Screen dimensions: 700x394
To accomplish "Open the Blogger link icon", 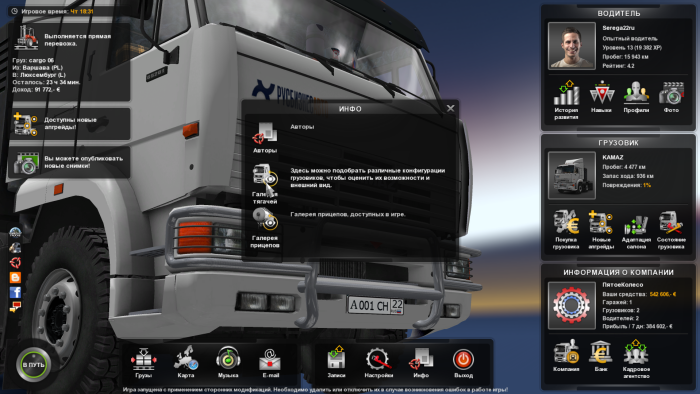I will pyautogui.click(x=15, y=277).
